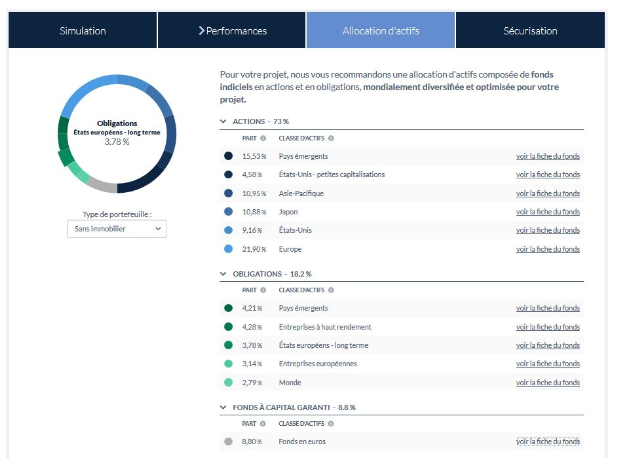Image resolution: width=622 pixels, height=471 pixels.
Task: View fund sheet for Fonds en euros
Action: click(547, 441)
